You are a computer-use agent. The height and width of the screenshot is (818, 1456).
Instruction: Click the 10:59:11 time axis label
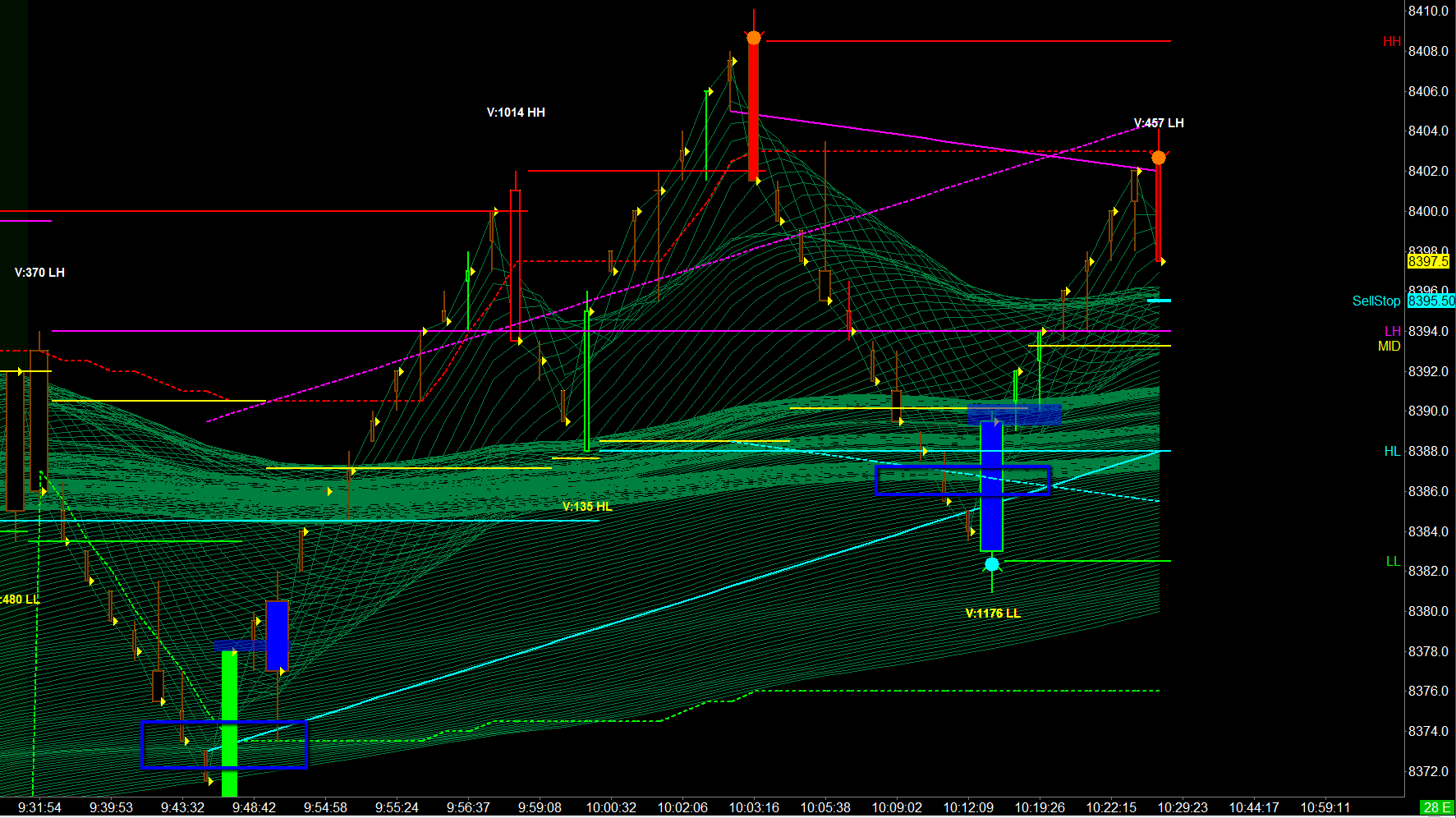1325,808
